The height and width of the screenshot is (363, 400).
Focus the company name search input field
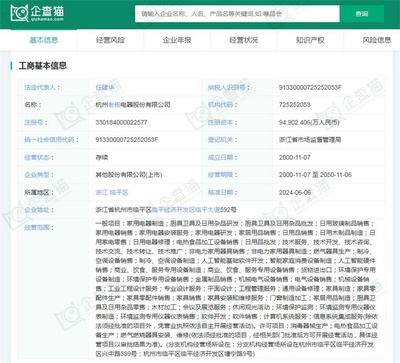tap(237, 14)
